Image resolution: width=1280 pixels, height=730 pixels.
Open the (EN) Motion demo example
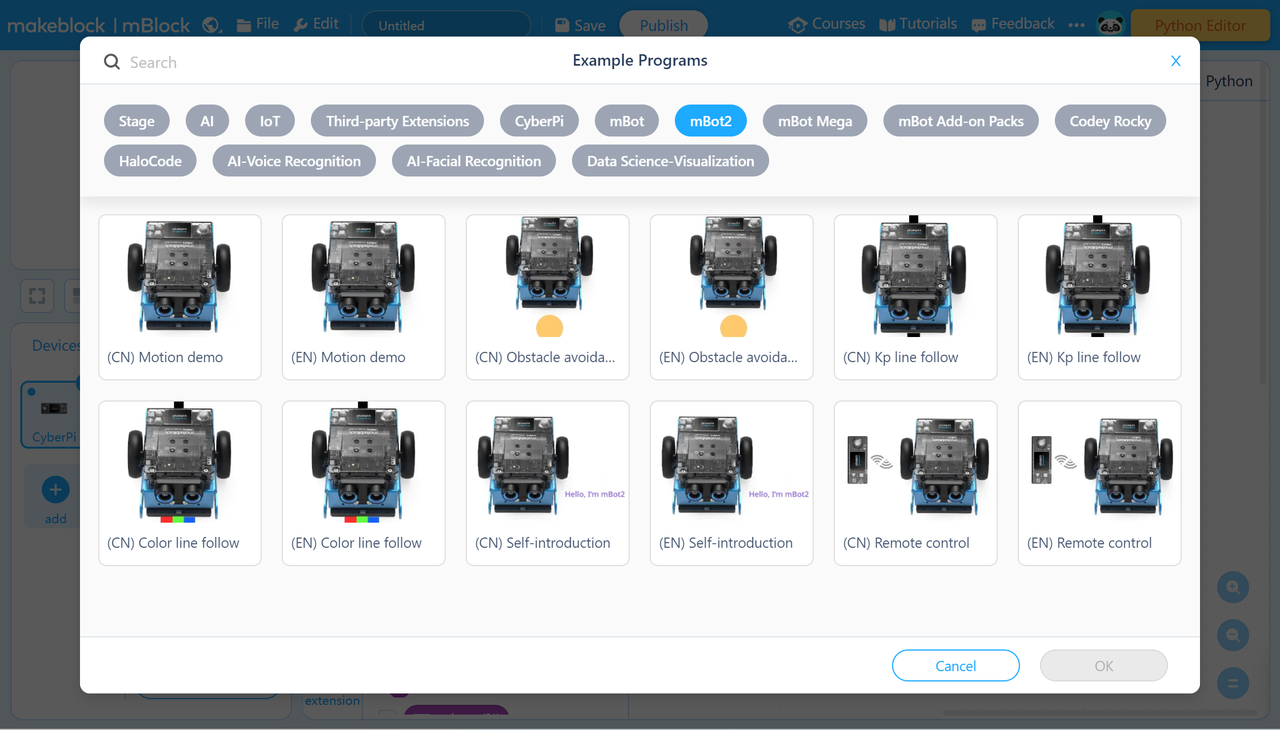point(364,297)
